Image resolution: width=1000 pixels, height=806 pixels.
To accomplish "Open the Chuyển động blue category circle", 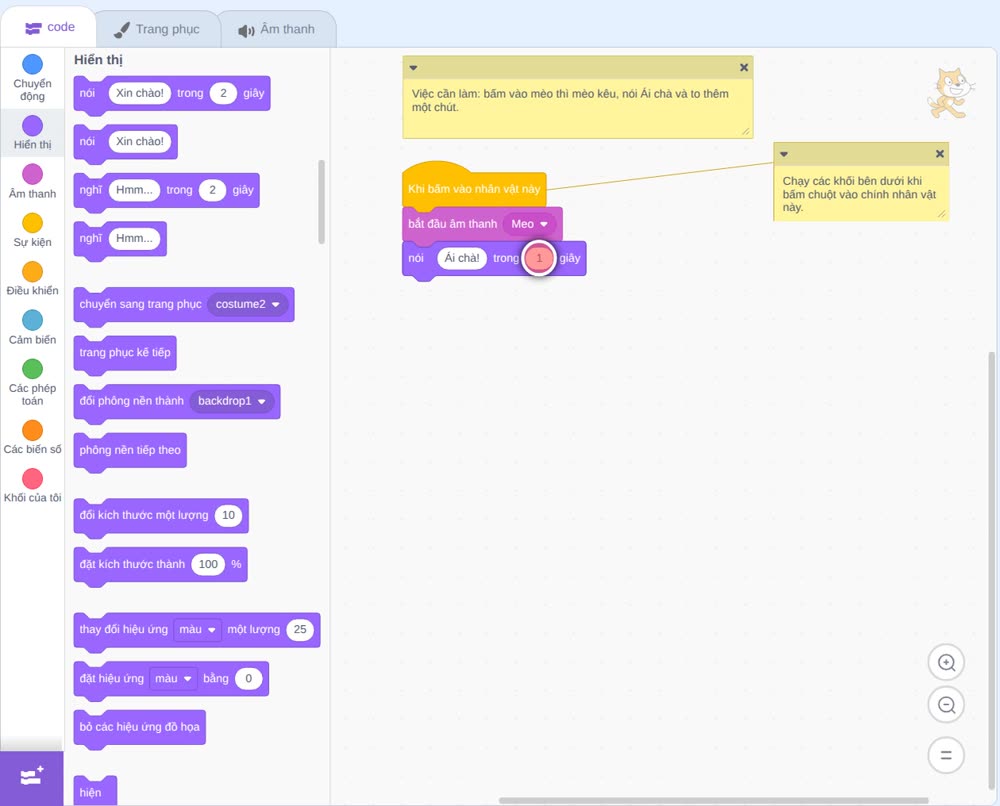I will pyautogui.click(x=32, y=64).
